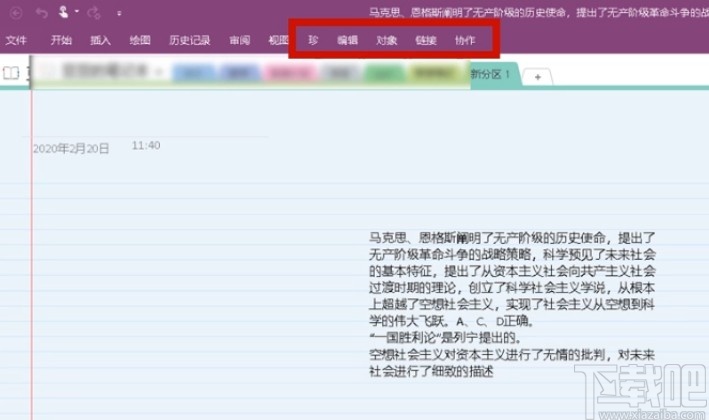
Task: Open the 历史记录 ribbon tab
Action: tap(189, 40)
